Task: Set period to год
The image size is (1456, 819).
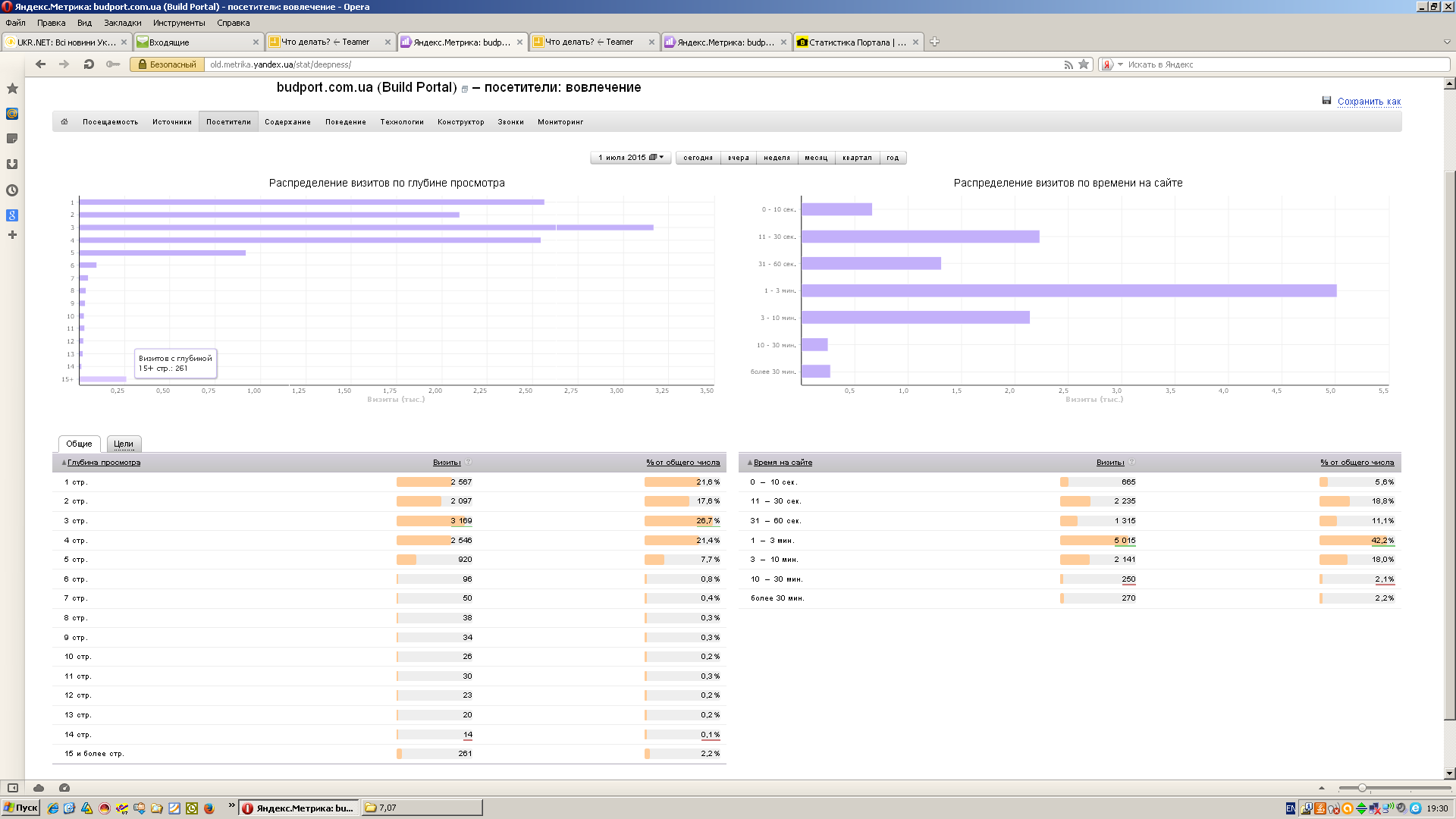Action: click(893, 158)
